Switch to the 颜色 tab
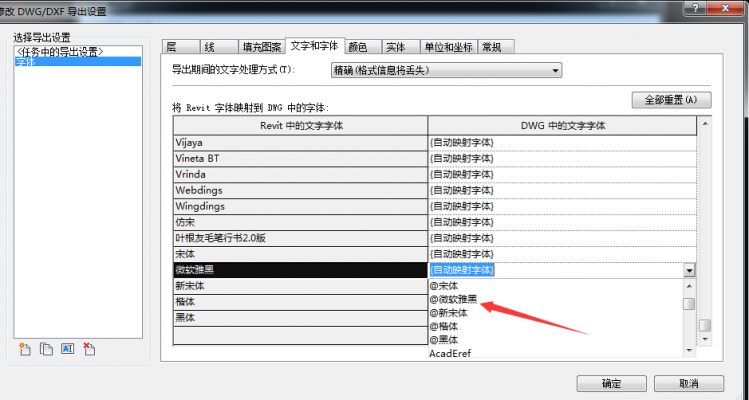The height and width of the screenshot is (400, 749). 363,47
